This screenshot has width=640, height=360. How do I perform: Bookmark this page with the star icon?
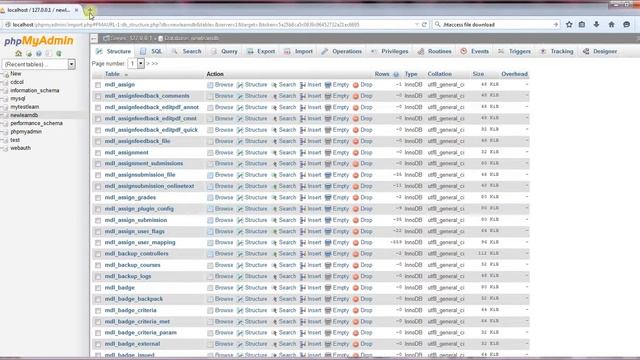[569, 24]
